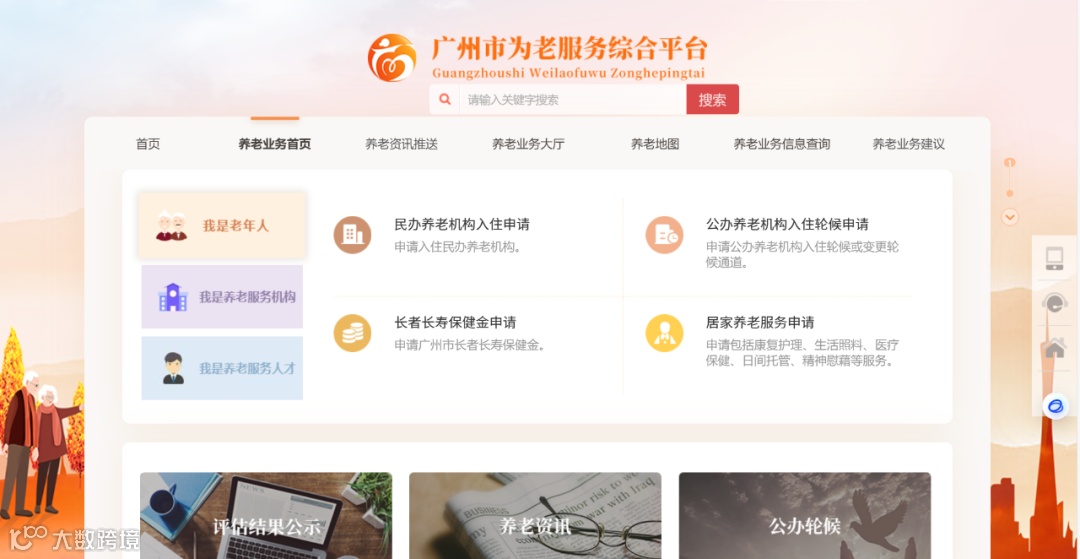
Task: Open the 居家养老服务申请 link
Action: point(760,322)
